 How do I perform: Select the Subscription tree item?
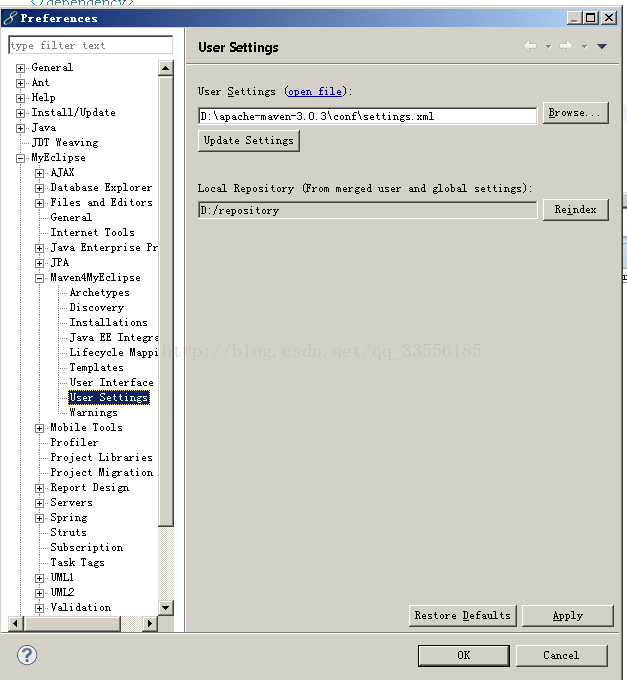[86, 548]
